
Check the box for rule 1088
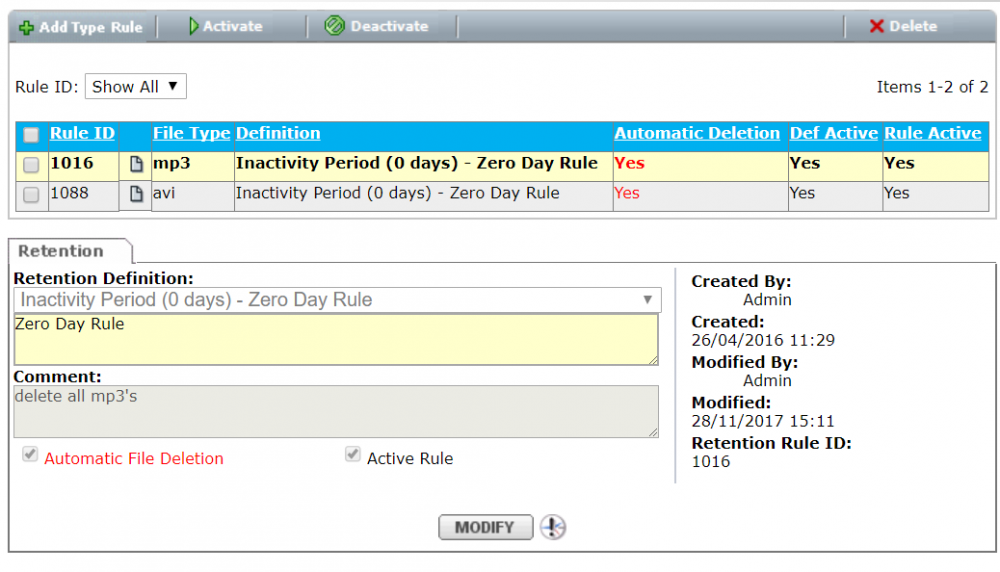pyautogui.click(x=31, y=195)
